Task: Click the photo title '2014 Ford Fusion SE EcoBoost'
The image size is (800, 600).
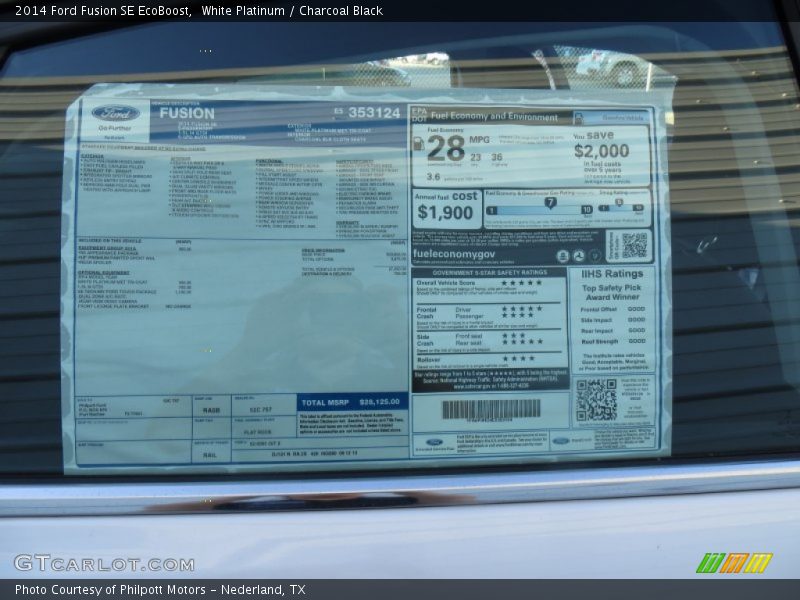Action: 103,11
